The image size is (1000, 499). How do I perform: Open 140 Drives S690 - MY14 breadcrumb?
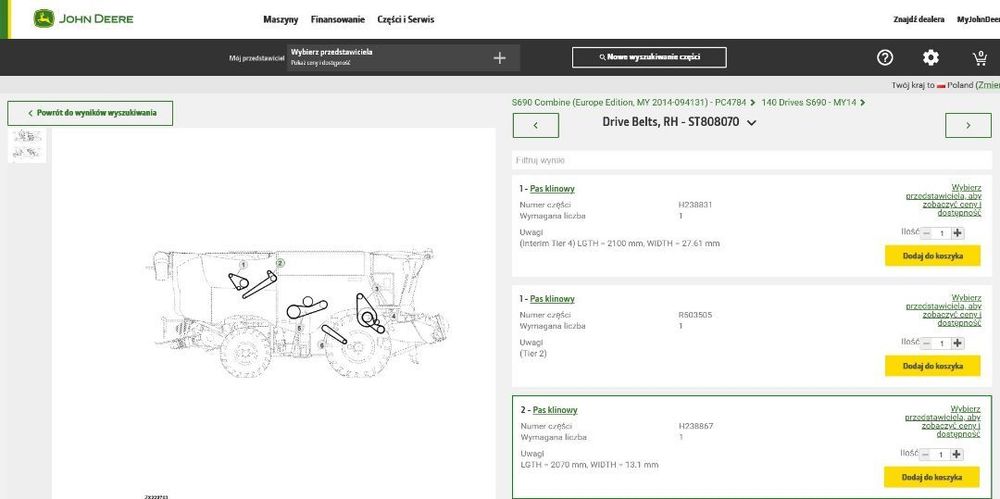809,102
